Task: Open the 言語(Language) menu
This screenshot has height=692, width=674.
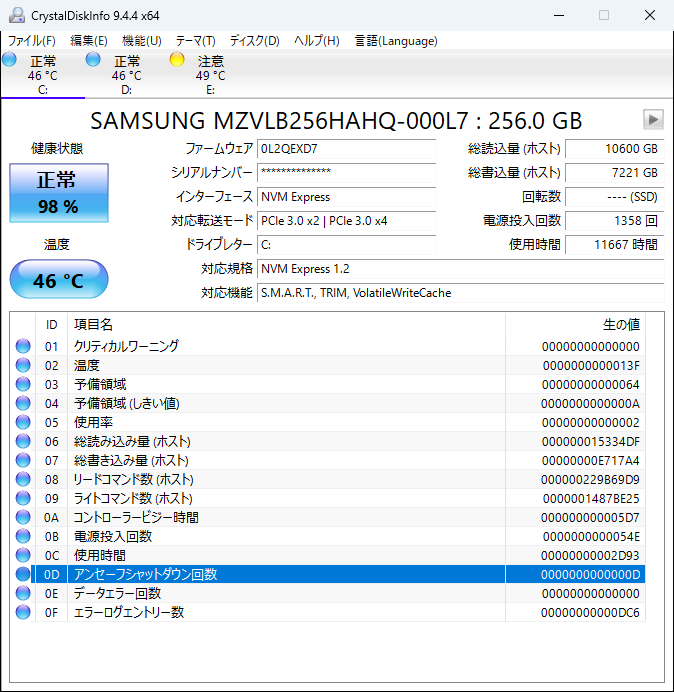Action: (396, 41)
